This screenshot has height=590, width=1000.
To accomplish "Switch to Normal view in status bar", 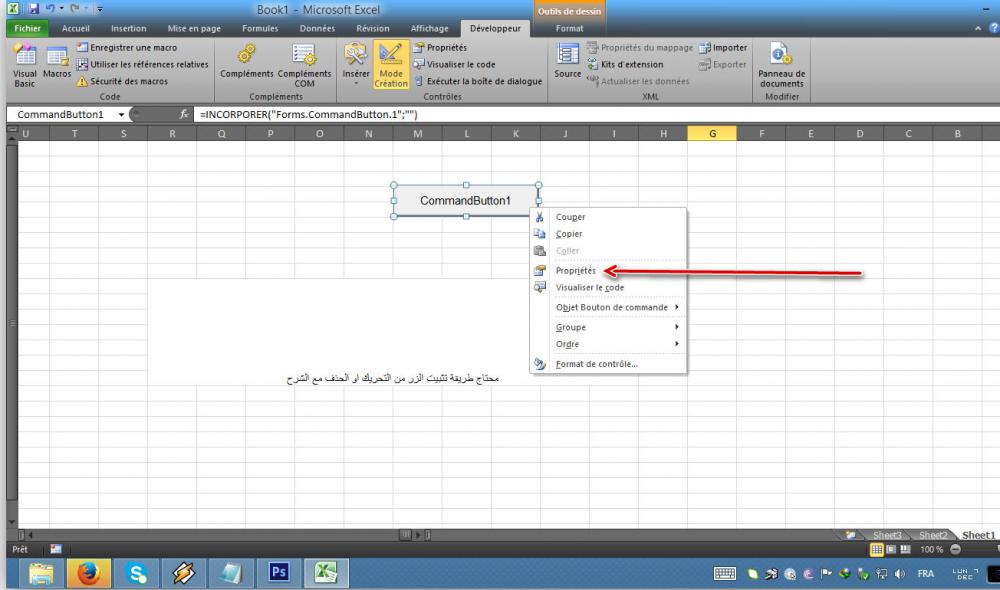I will click(x=877, y=549).
